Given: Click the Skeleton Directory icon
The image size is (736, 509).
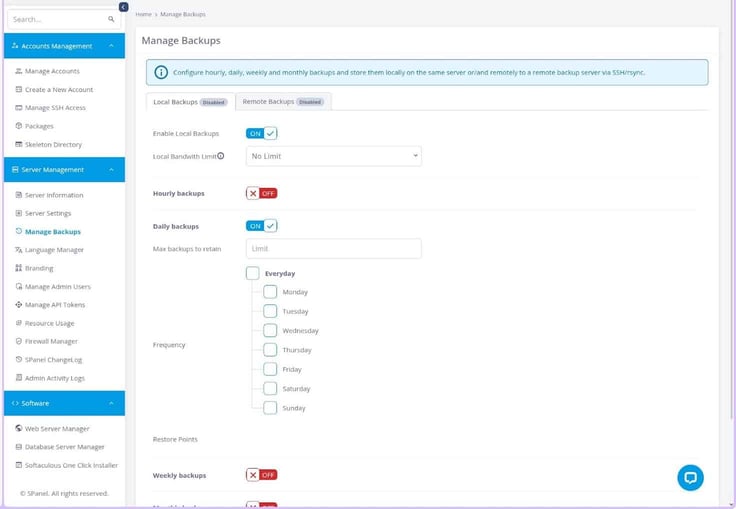Looking at the screenshot, I should tap(19, 144).
